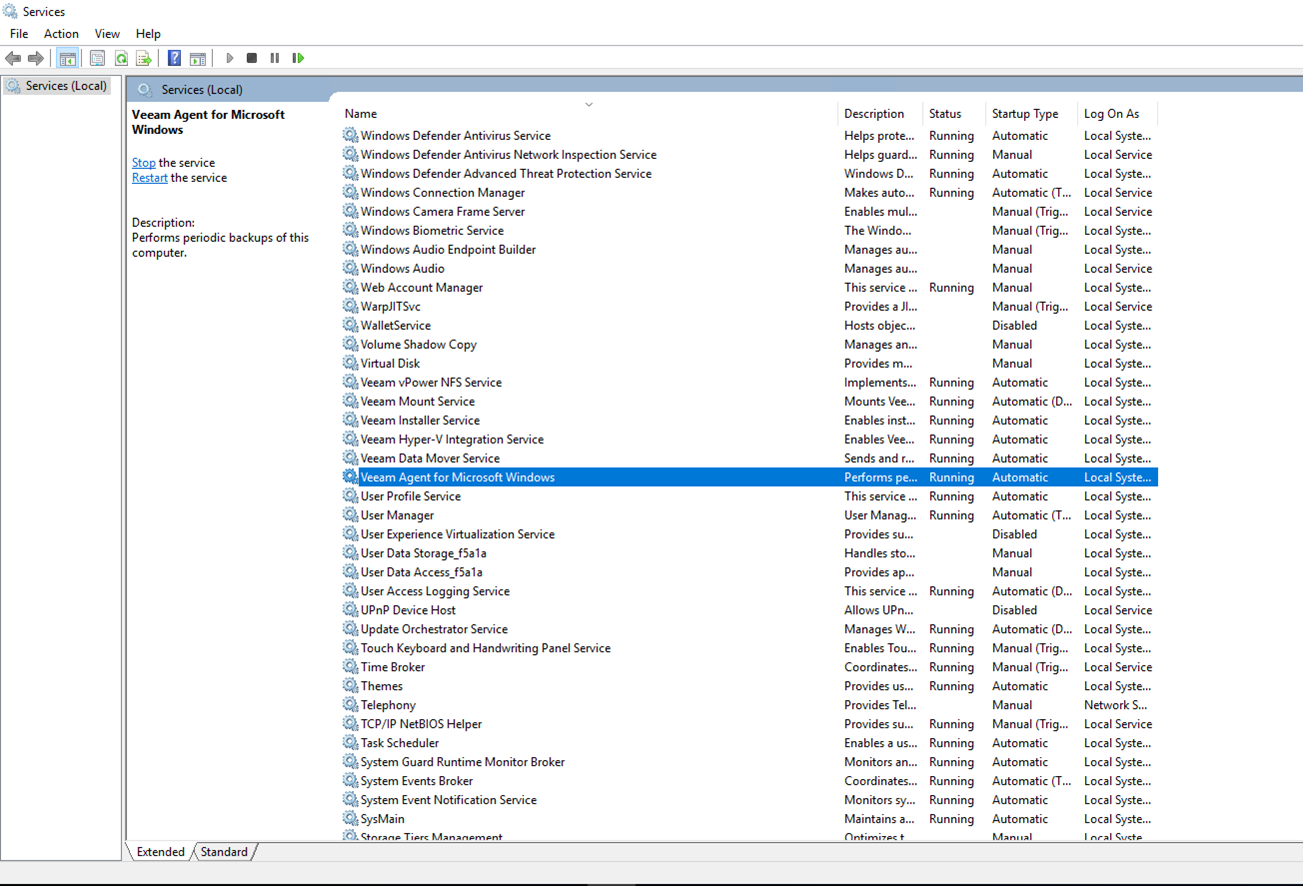This screenshot has height=886, width=1303.
Task: Click gear icon beside Task Scheduler
Action: point(350,743)
